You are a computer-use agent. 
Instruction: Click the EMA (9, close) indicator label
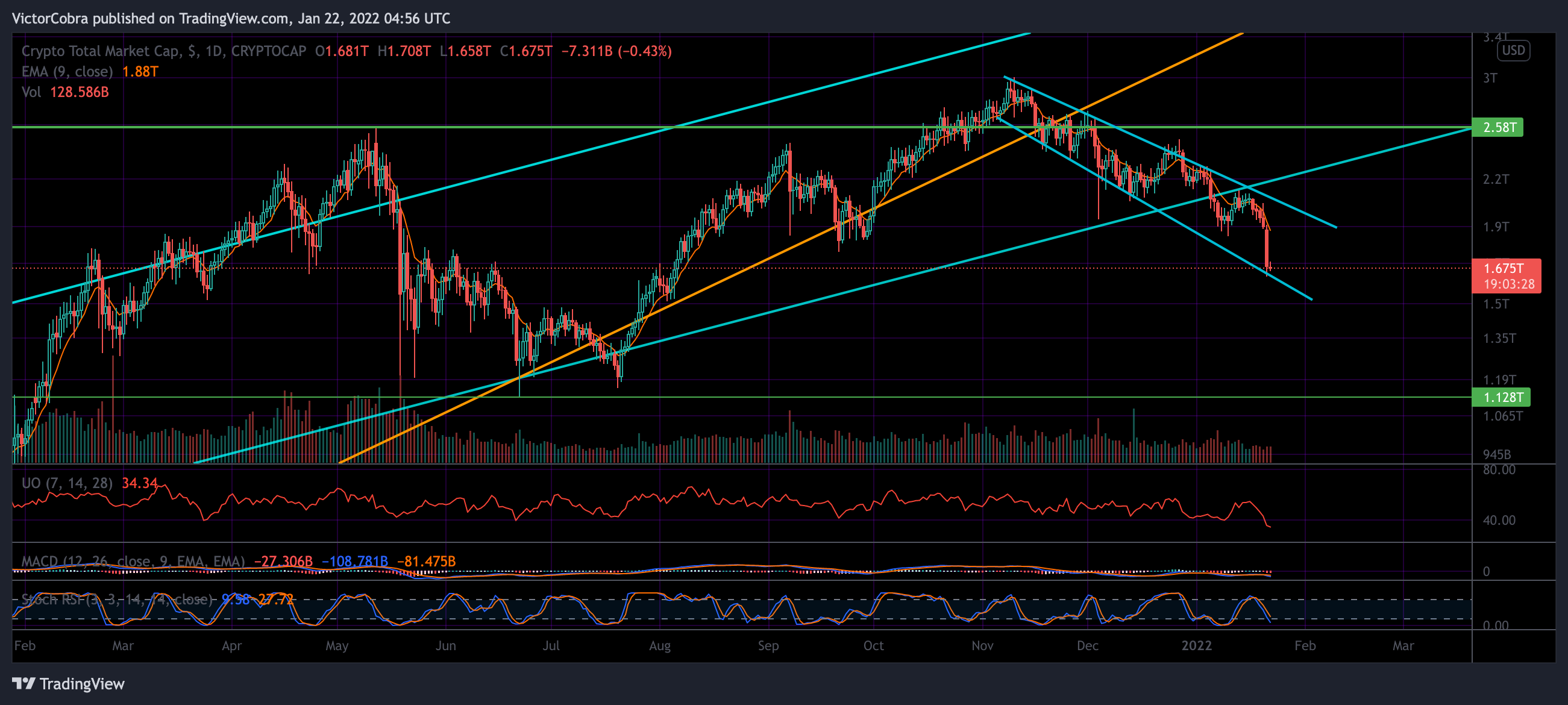67,72
